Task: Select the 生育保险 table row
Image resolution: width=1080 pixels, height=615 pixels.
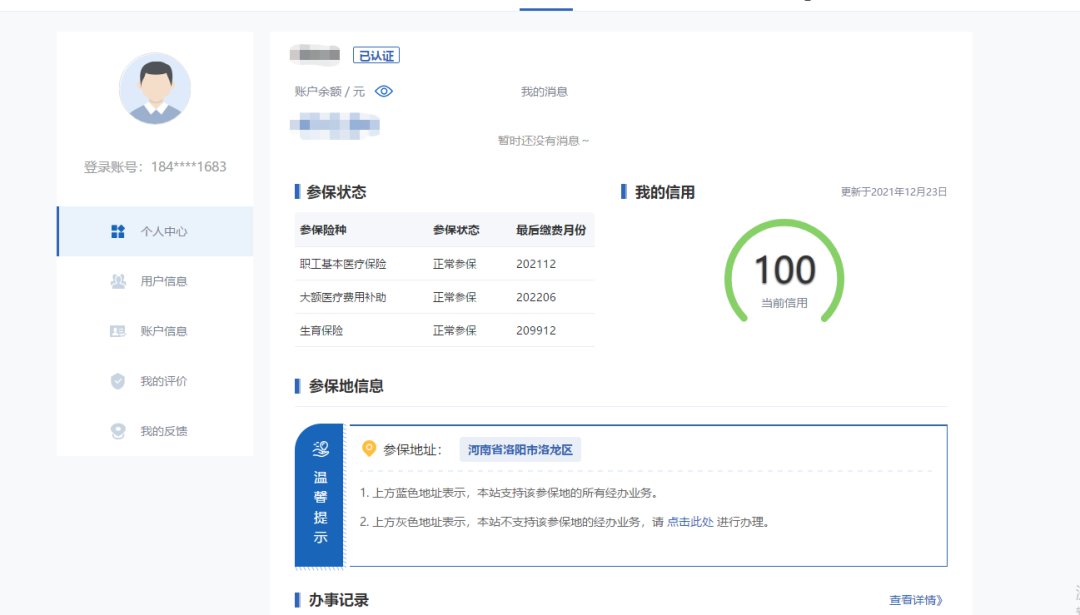Action: (x=444, y=330)
